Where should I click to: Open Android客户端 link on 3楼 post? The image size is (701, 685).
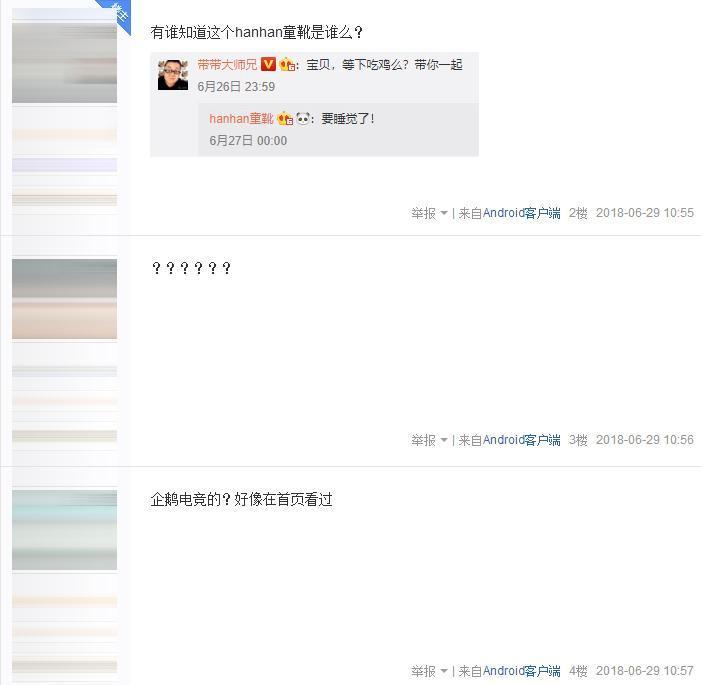pyautogui.click(x=522, y=440)
